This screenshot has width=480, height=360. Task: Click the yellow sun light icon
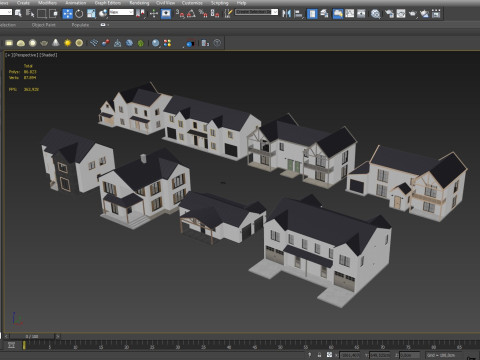point(67,43)
